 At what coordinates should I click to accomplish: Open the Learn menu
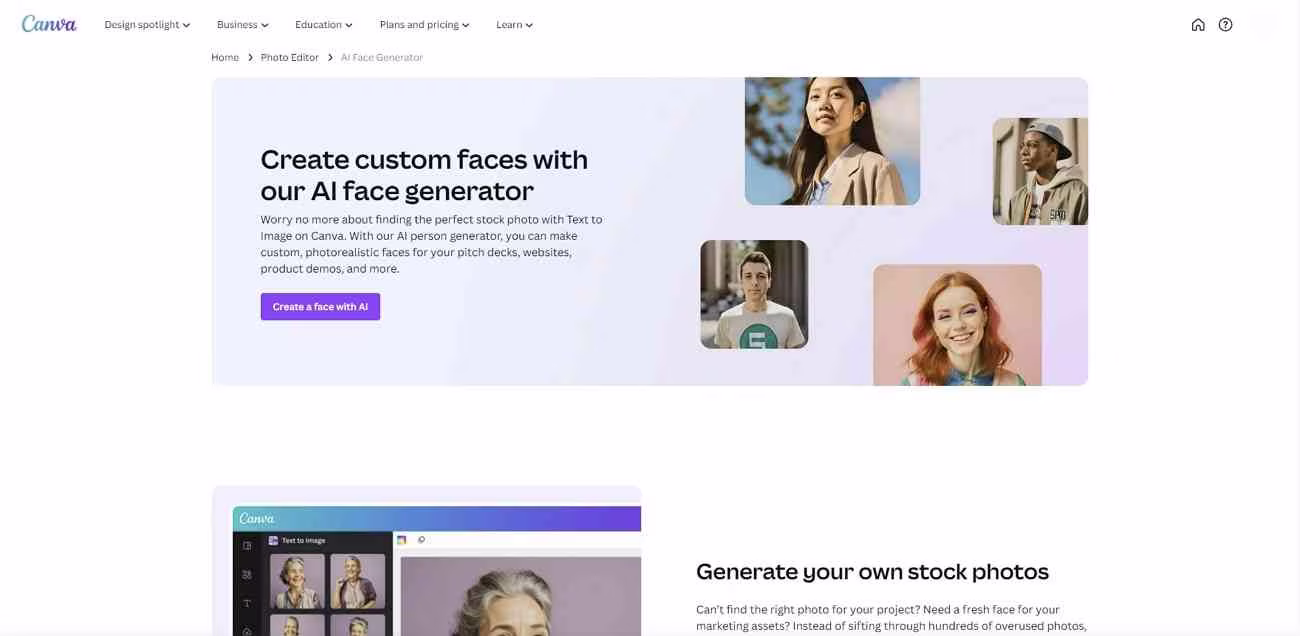(515, 25)
